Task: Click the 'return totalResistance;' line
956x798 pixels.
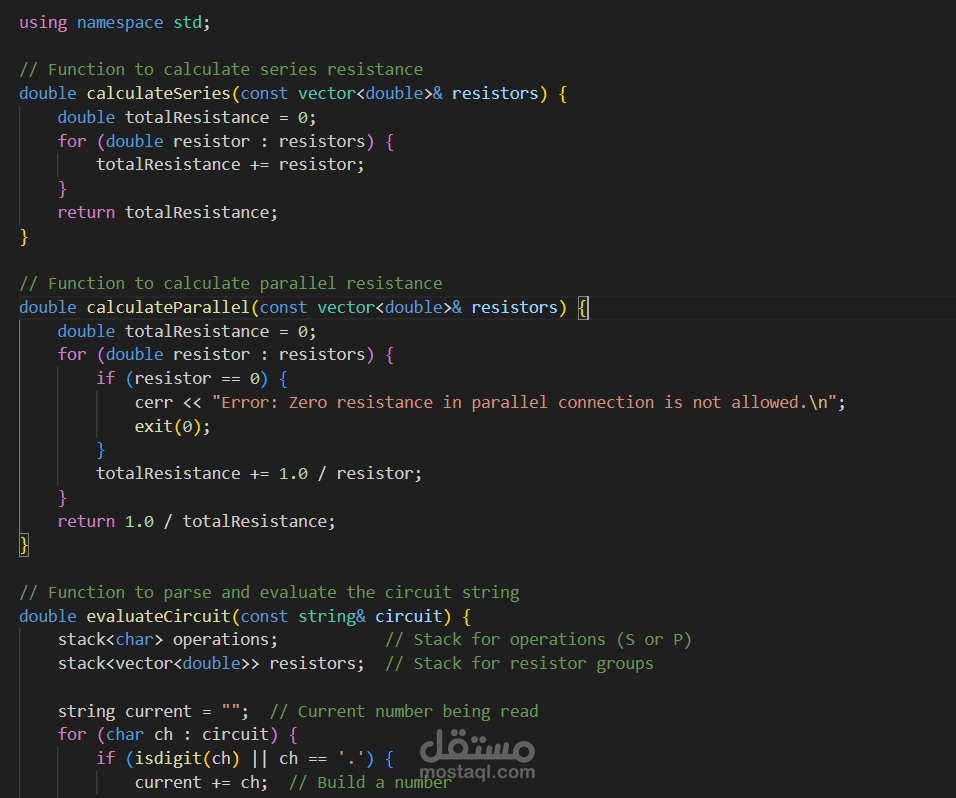Action: [168, 212]
